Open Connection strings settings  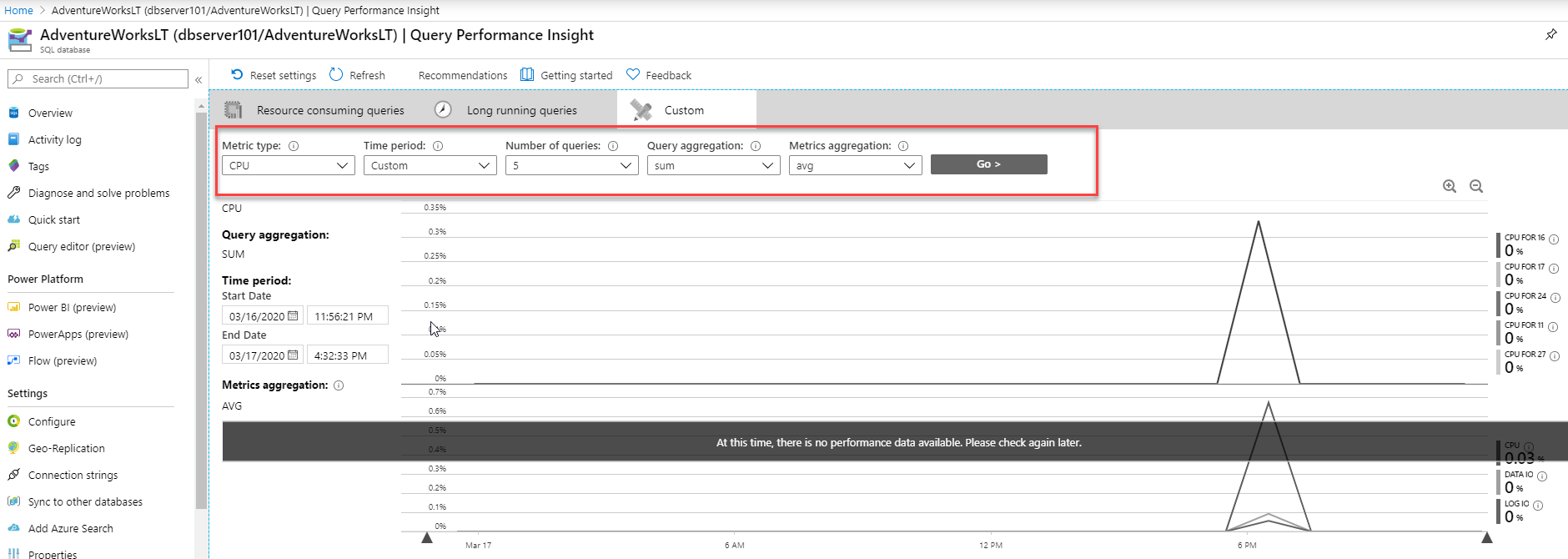73,475
